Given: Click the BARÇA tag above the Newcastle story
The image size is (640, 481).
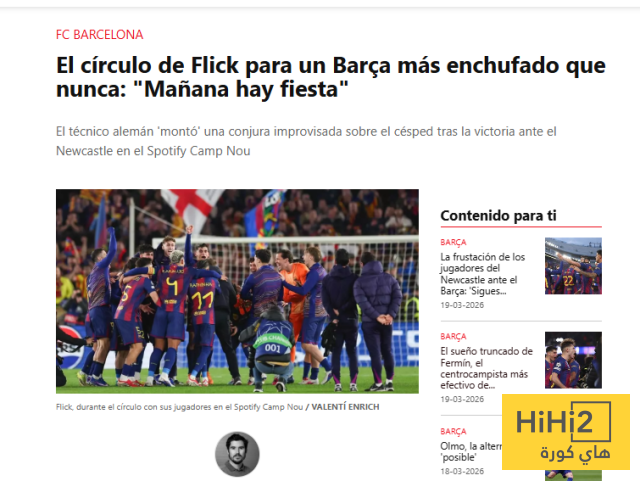Looking at the screenshot, I should (453, 242).
